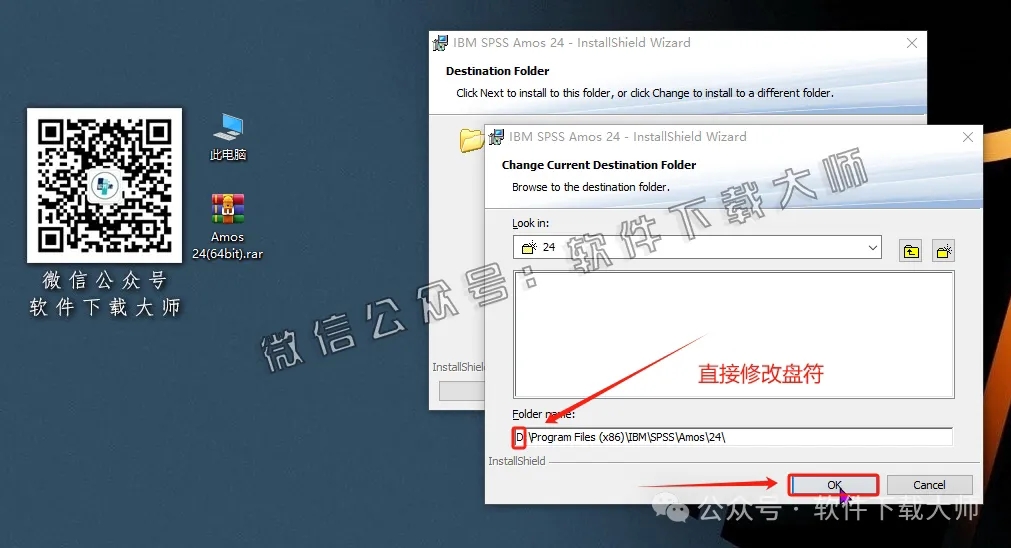Go up one folder level icon

pyautogui.click(x=910, y=251)
